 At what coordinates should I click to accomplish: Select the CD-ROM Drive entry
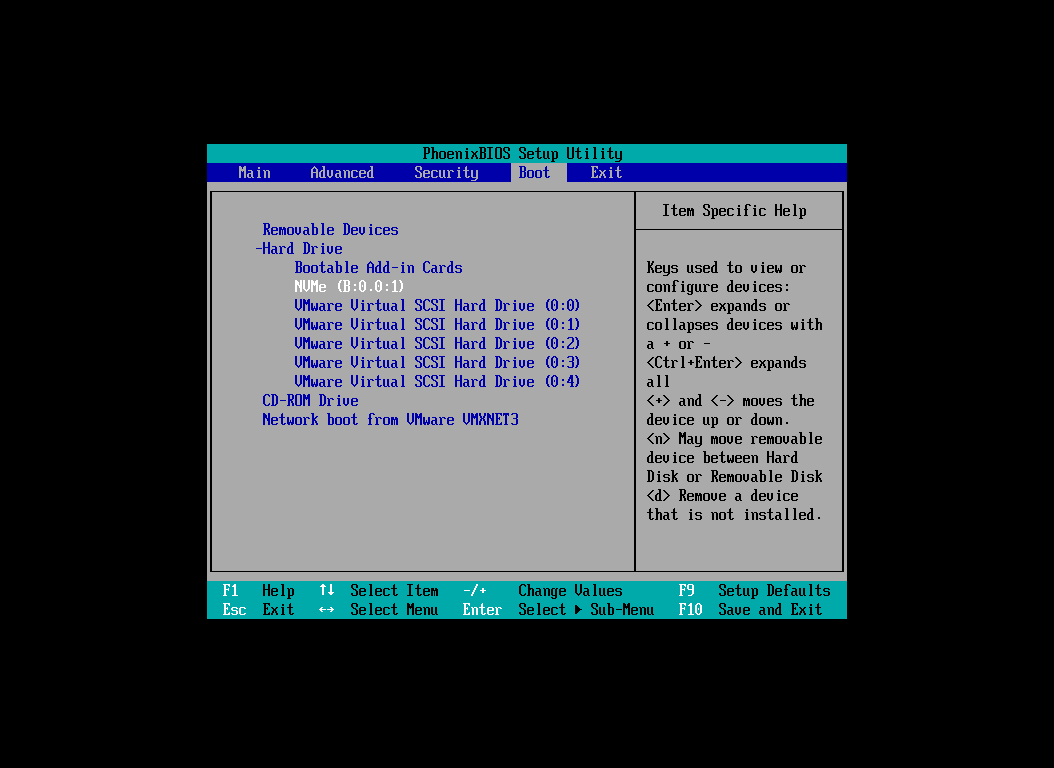(x=311, y=400)
